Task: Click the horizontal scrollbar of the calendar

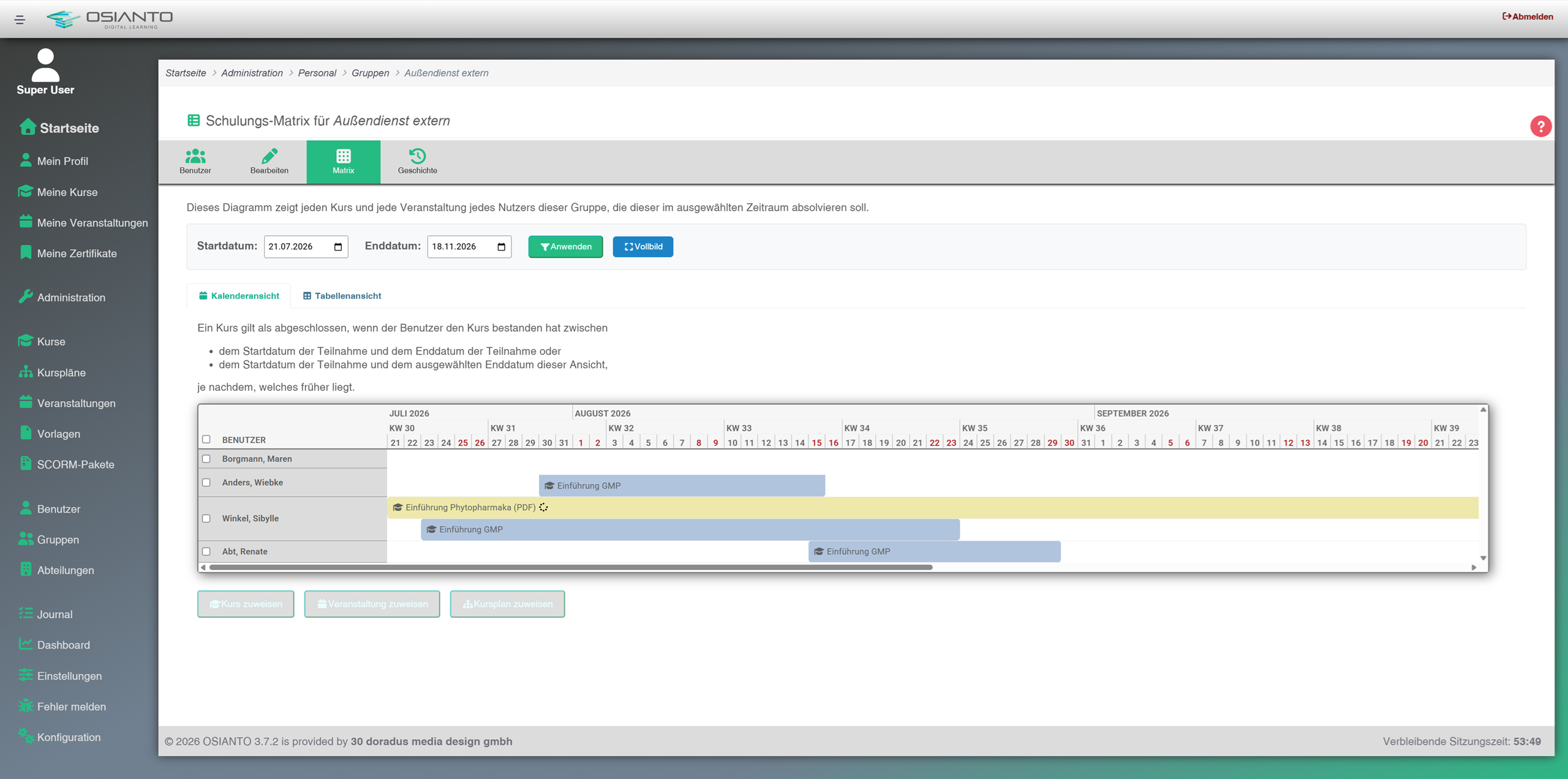Action: click(571, 567)
